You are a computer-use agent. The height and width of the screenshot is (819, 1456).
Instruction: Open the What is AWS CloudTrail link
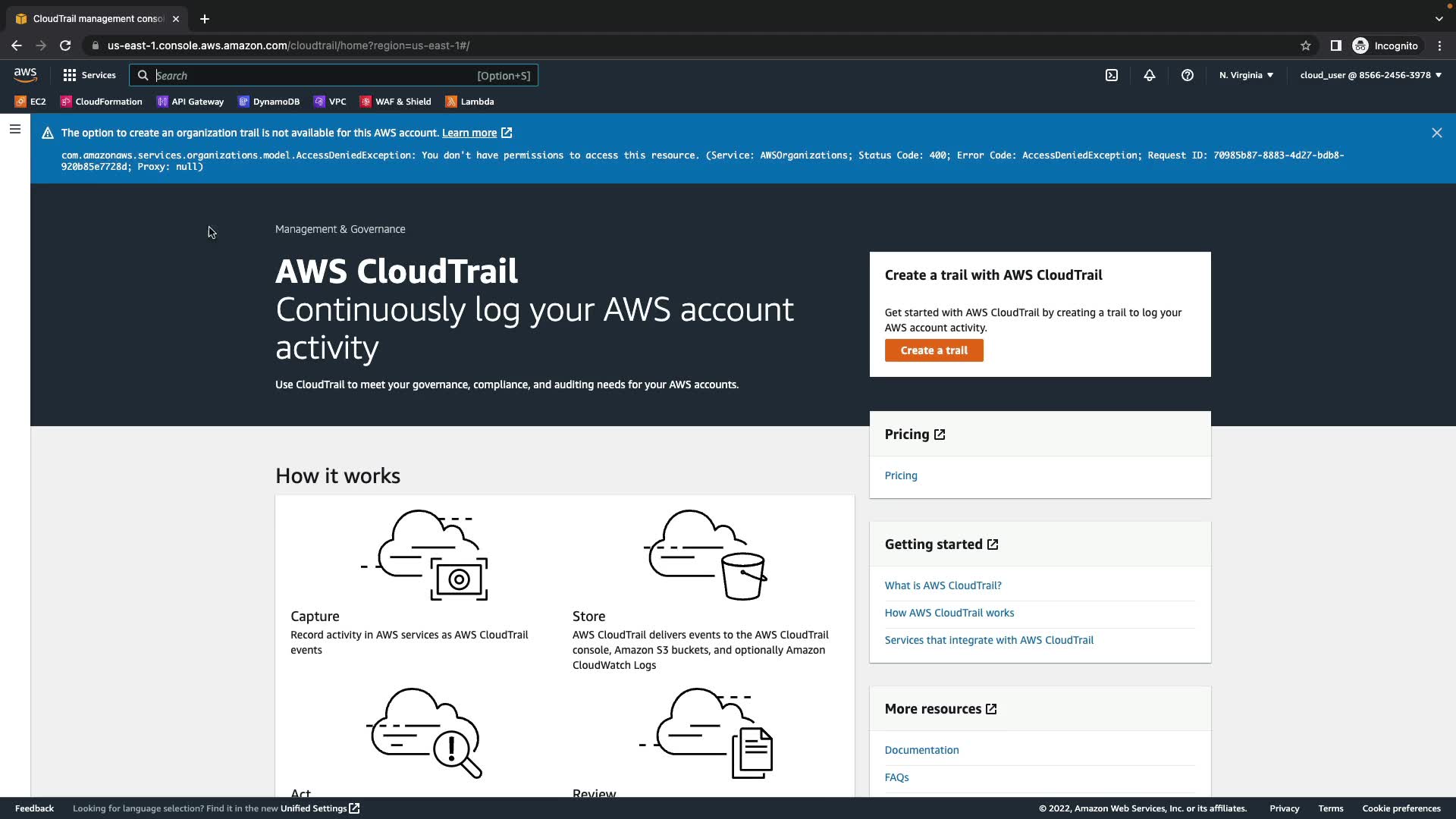point(943,585)
